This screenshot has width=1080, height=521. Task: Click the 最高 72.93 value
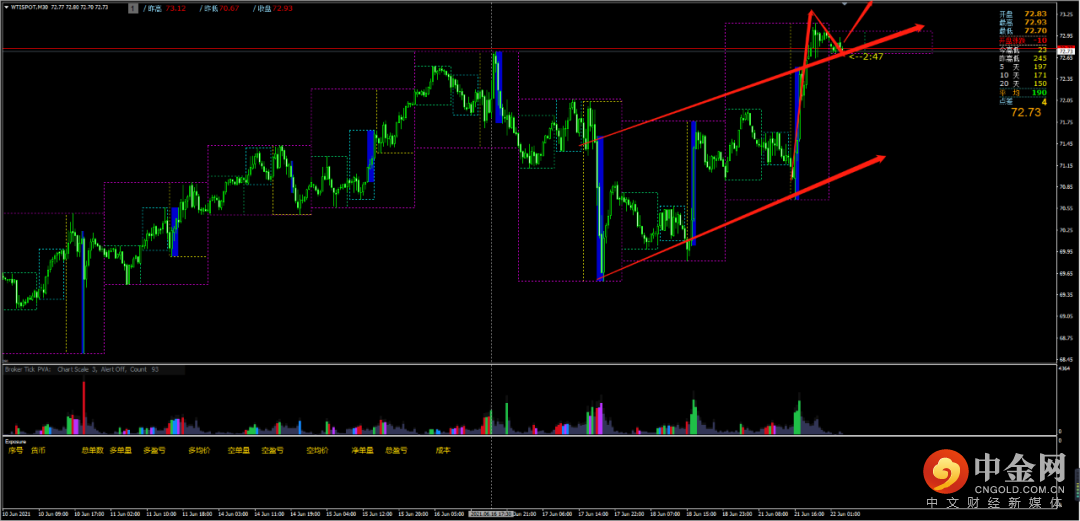tap(1035, 22)
